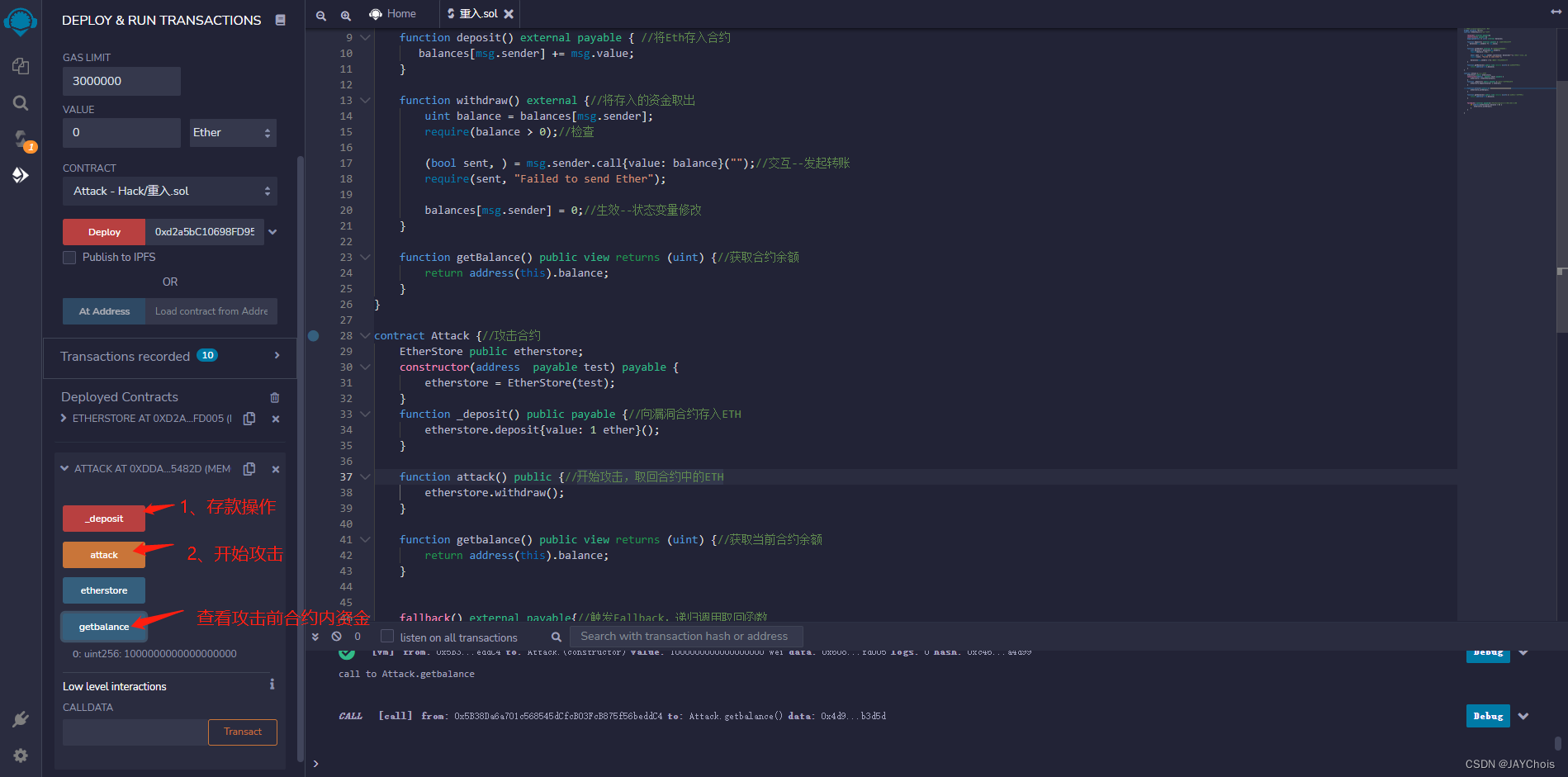Image resolution: width=1568 pixels, height=777 pixels.
Task: Open the Search in files sidebar icon
Action: click(x=21, y=102)
